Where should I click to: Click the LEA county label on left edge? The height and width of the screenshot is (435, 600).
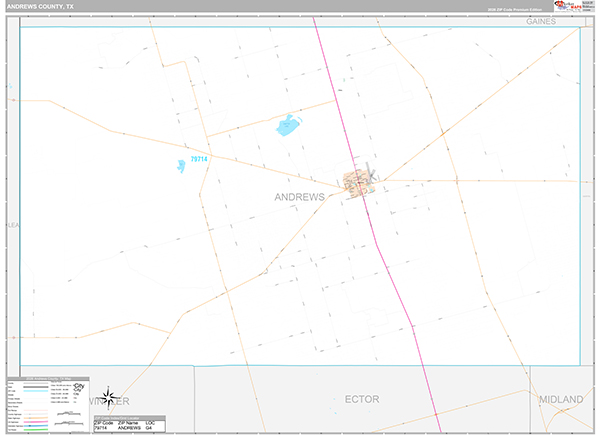(13, 225)
